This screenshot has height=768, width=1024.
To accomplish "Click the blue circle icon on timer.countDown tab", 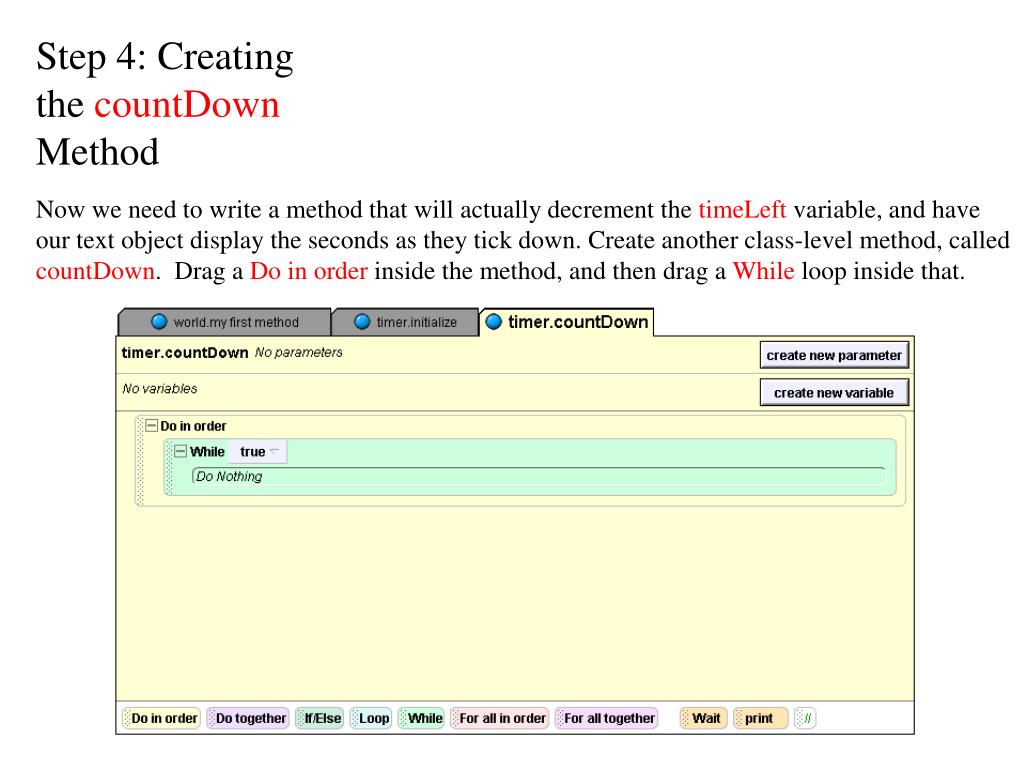I will (x=494, y=322).
